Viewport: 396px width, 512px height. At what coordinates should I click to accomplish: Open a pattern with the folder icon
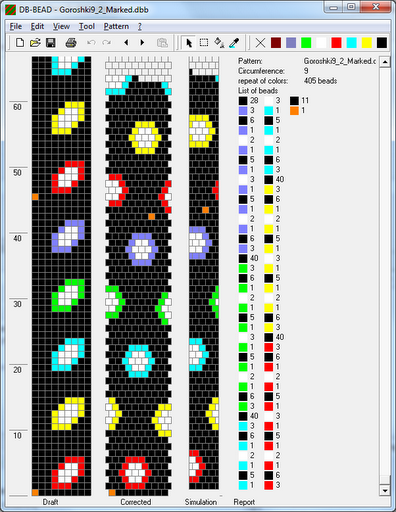[35, 43]
